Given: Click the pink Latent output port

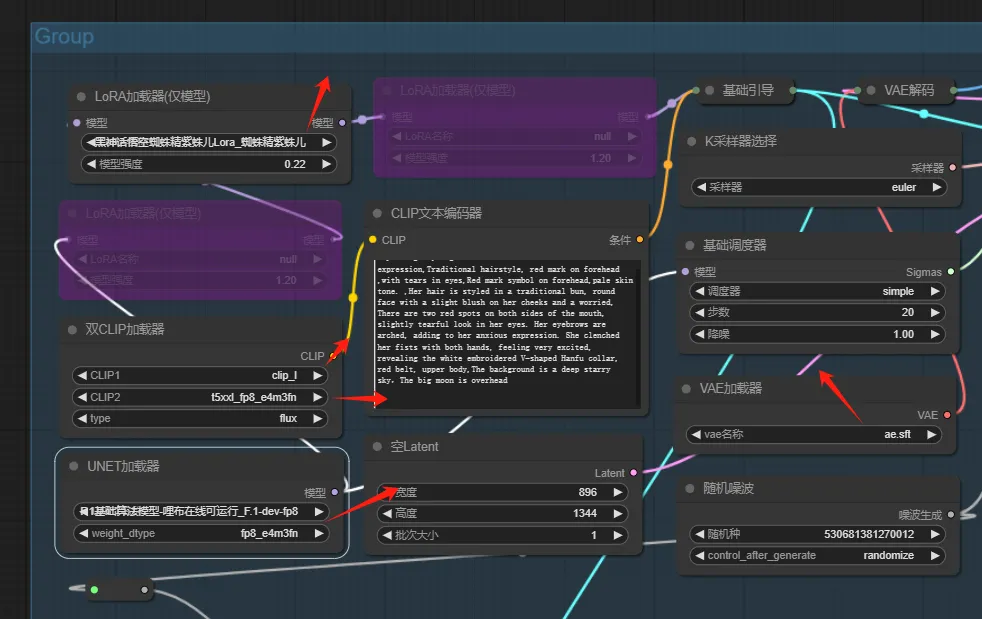Looking at the screenshot, I should click(x=633, y=473).
